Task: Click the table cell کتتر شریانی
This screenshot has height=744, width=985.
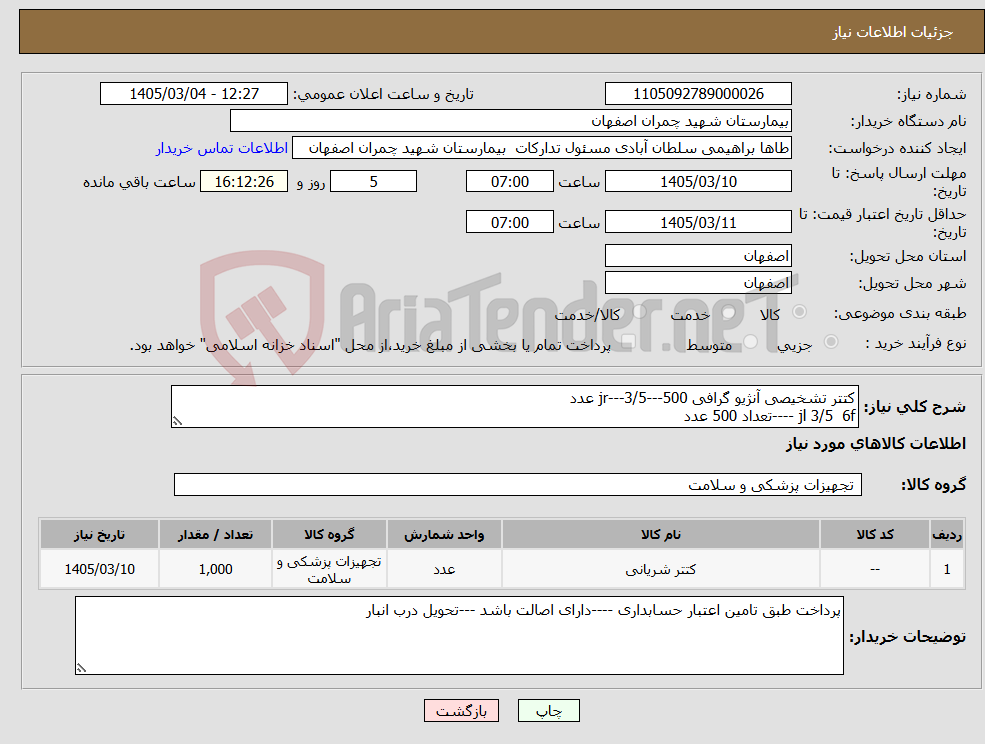Action: coord(660,569)
